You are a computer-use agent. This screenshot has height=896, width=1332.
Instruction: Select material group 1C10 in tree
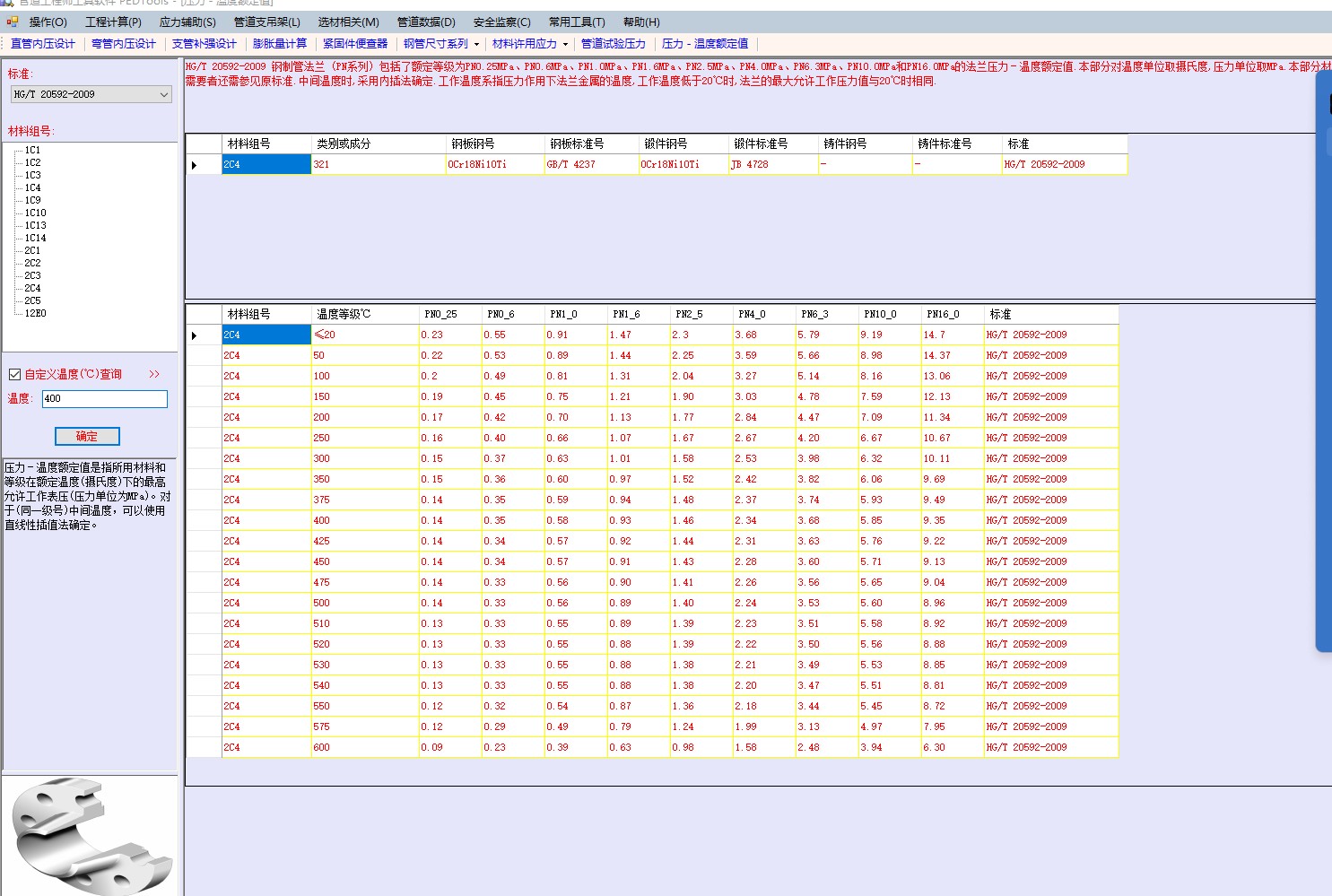pos(35,213)
